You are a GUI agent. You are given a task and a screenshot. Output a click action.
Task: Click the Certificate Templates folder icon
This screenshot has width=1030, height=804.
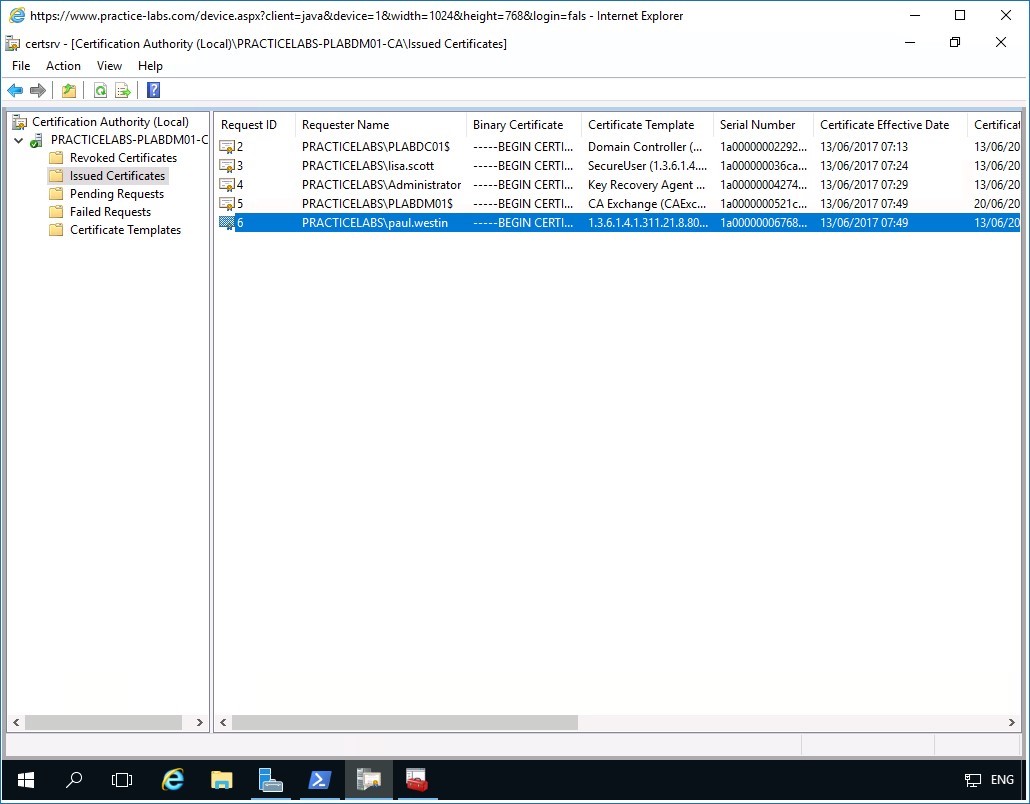[56, 230]
